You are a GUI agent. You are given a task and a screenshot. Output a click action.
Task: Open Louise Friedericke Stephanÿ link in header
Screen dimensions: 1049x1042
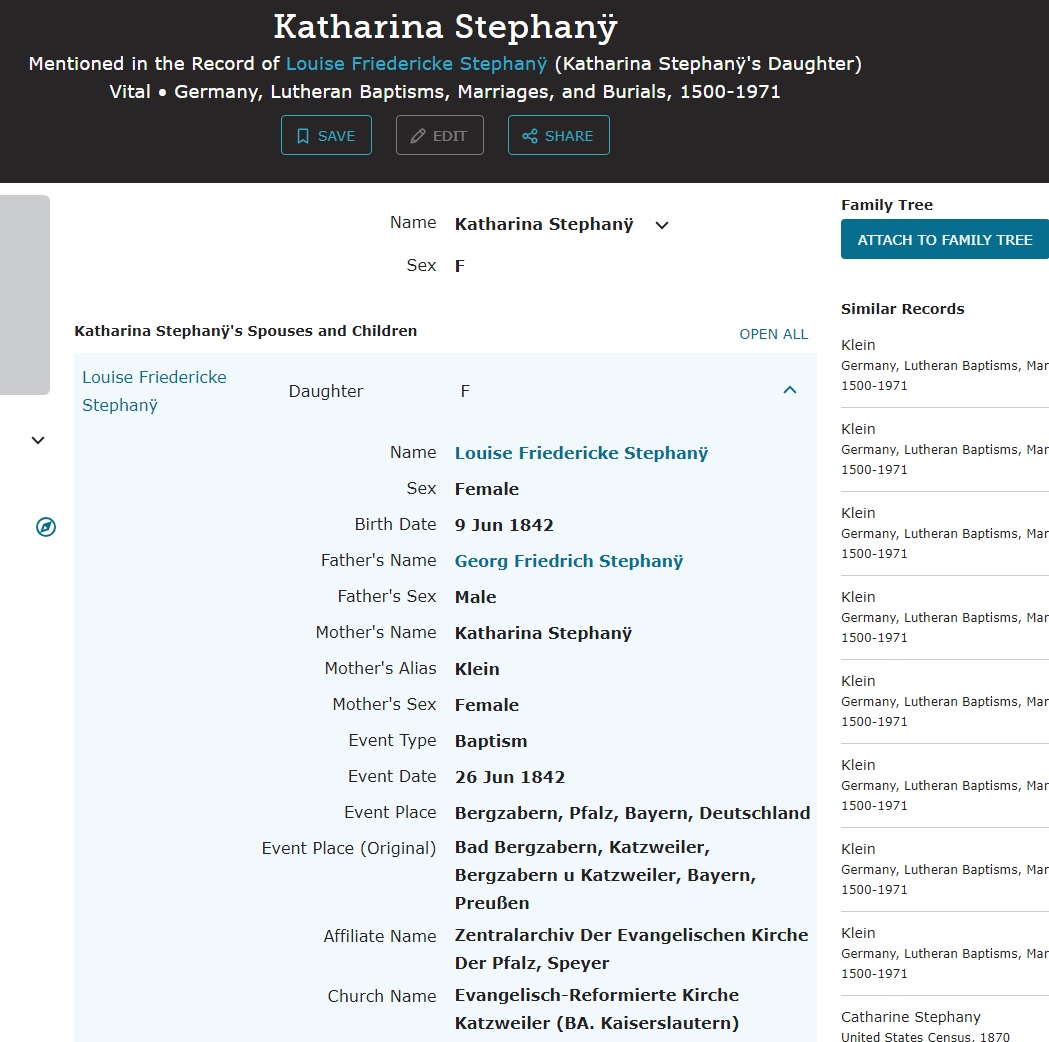[x=416, y=64]
